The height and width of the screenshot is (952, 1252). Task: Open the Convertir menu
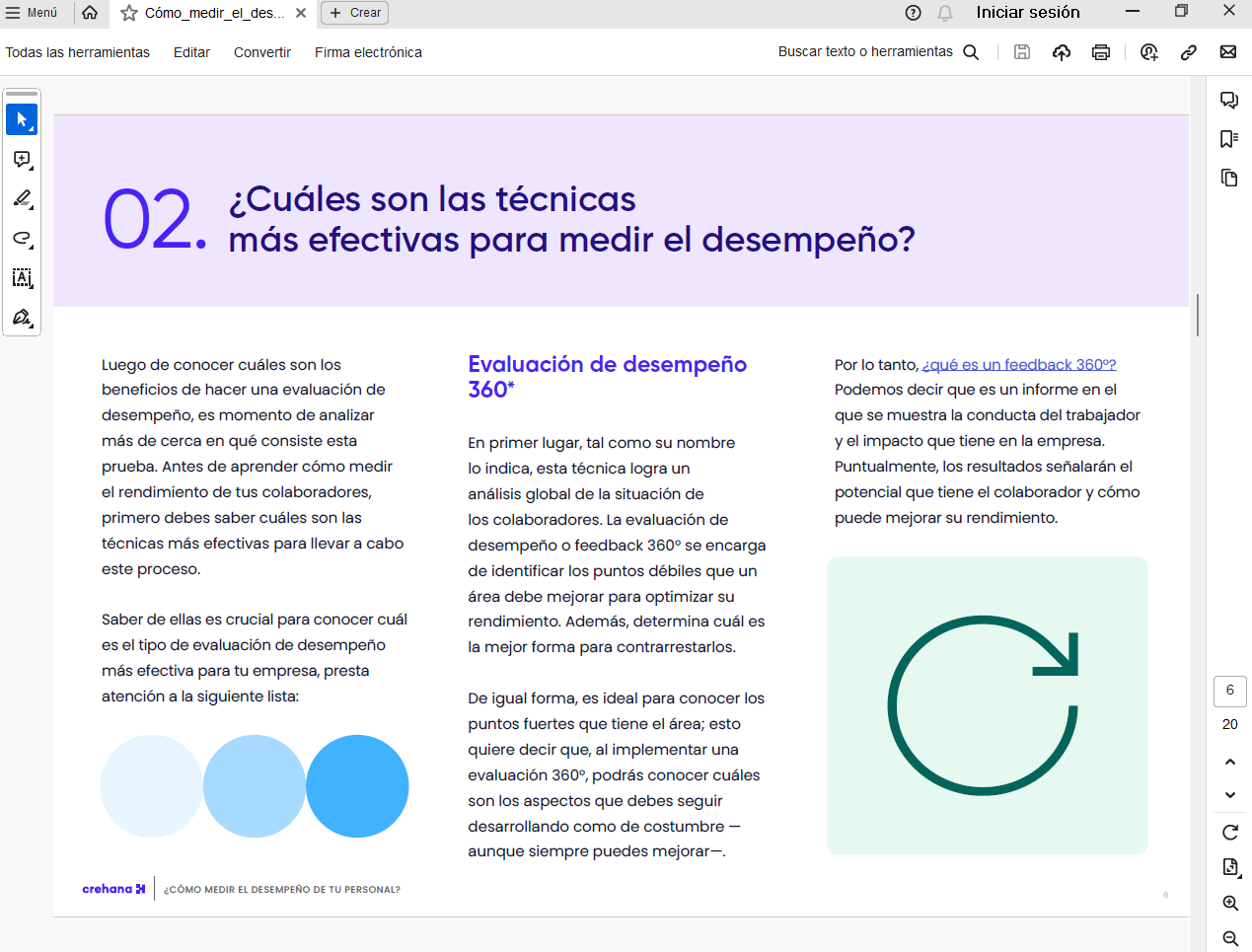(x=261, y=52)
